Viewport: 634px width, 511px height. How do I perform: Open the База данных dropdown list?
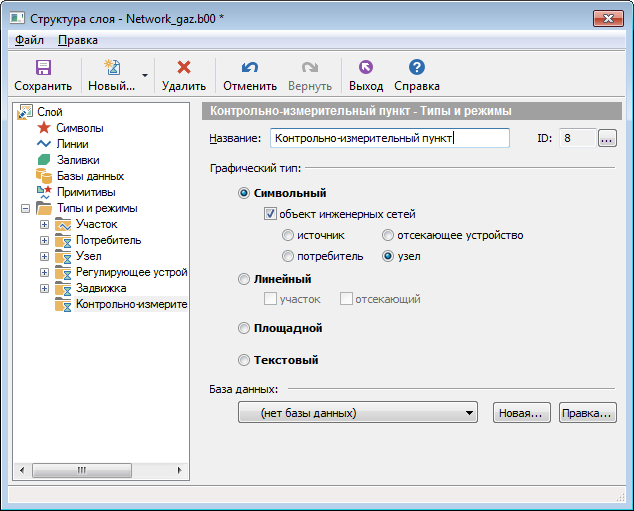[x=470, y=413]
